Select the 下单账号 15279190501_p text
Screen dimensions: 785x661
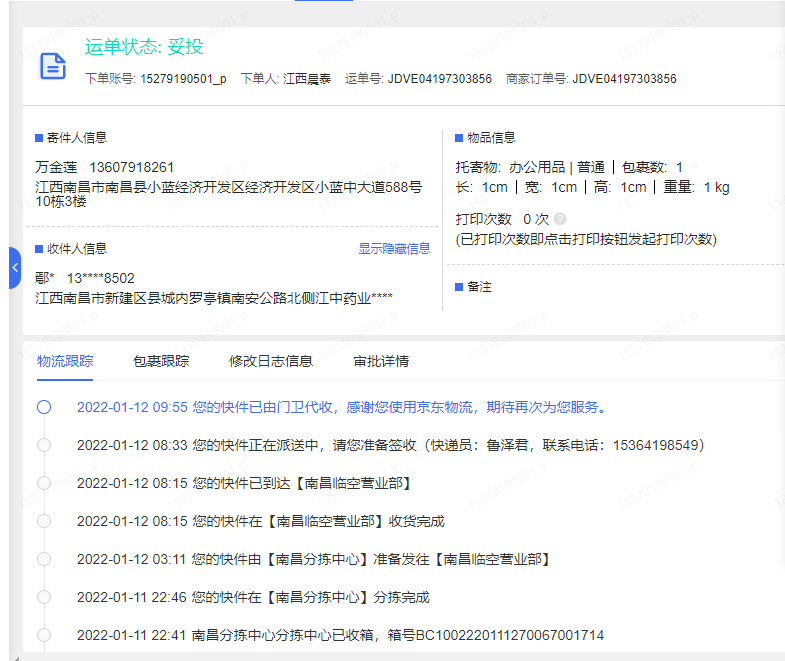pos(156,79)
